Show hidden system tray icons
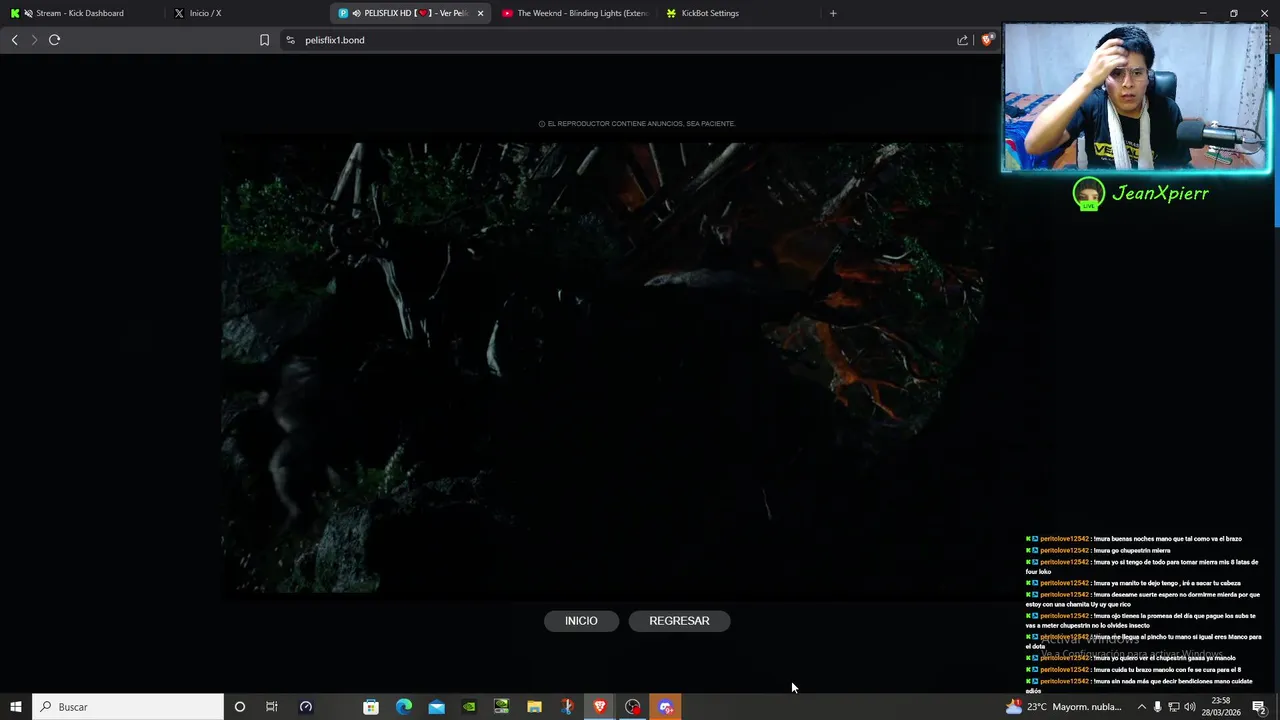The width and height of the screenshot is (1280, 720). tap(1142, 707)
